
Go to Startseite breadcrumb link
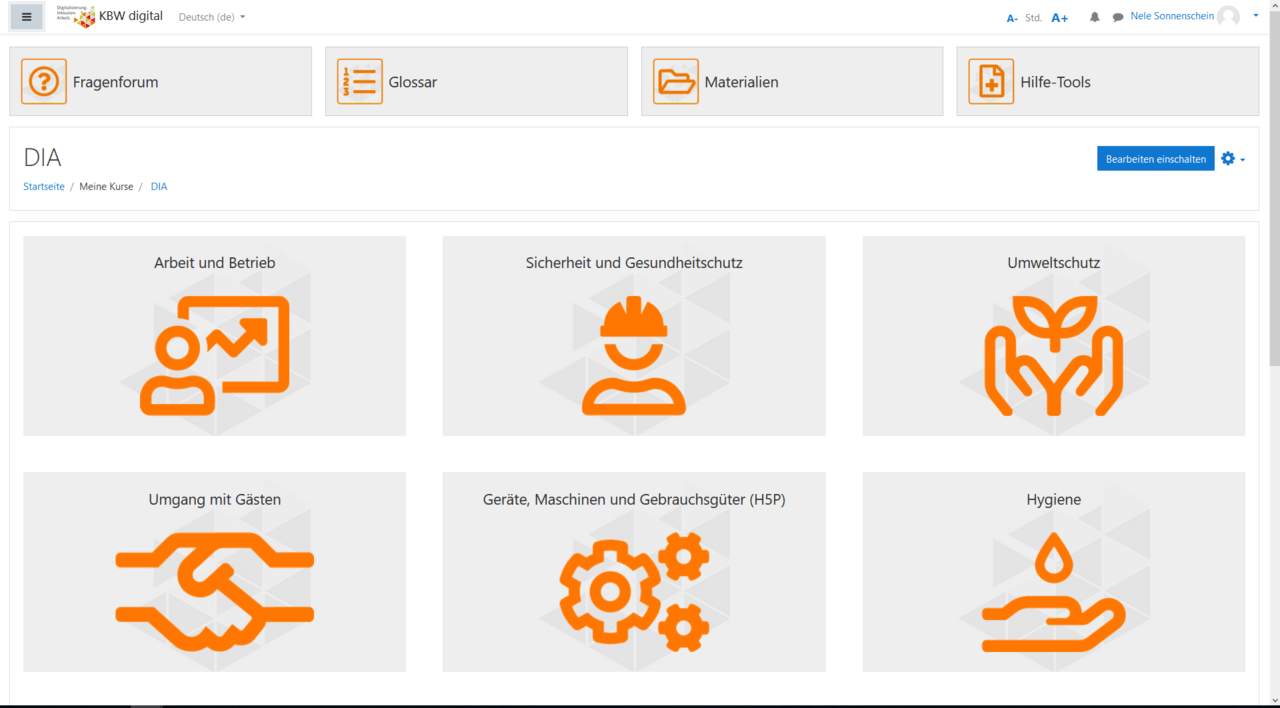click(44, 187)
